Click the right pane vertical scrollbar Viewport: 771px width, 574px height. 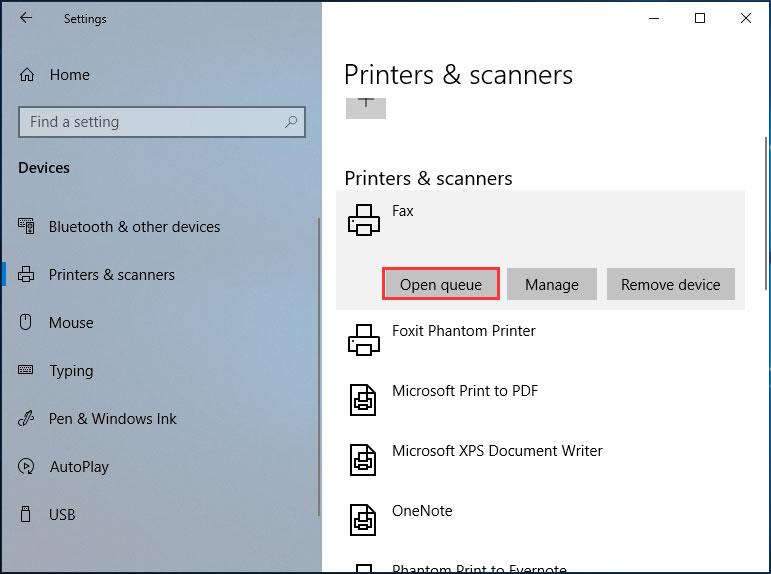766,213
